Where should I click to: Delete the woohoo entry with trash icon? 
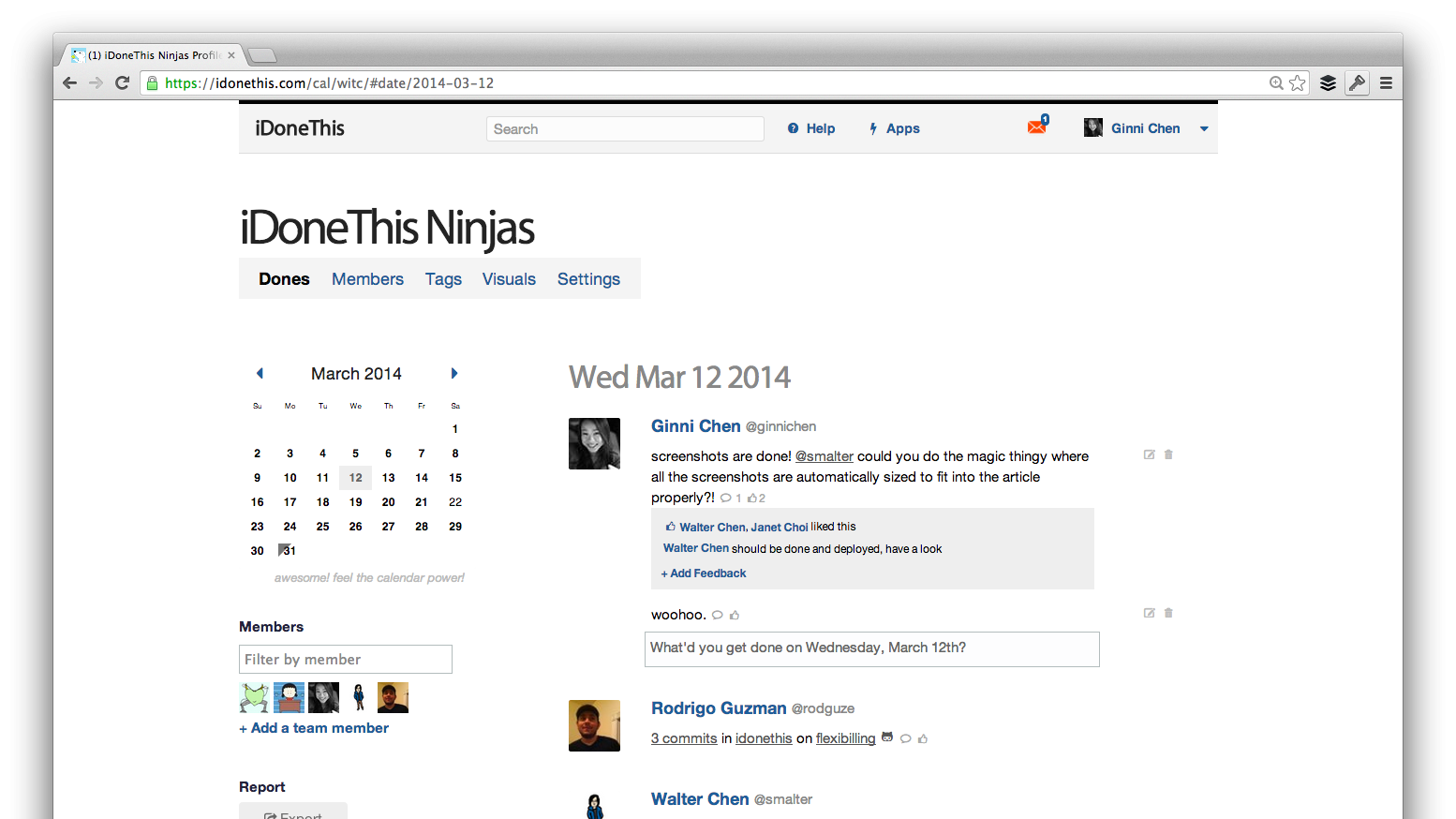1168,613
